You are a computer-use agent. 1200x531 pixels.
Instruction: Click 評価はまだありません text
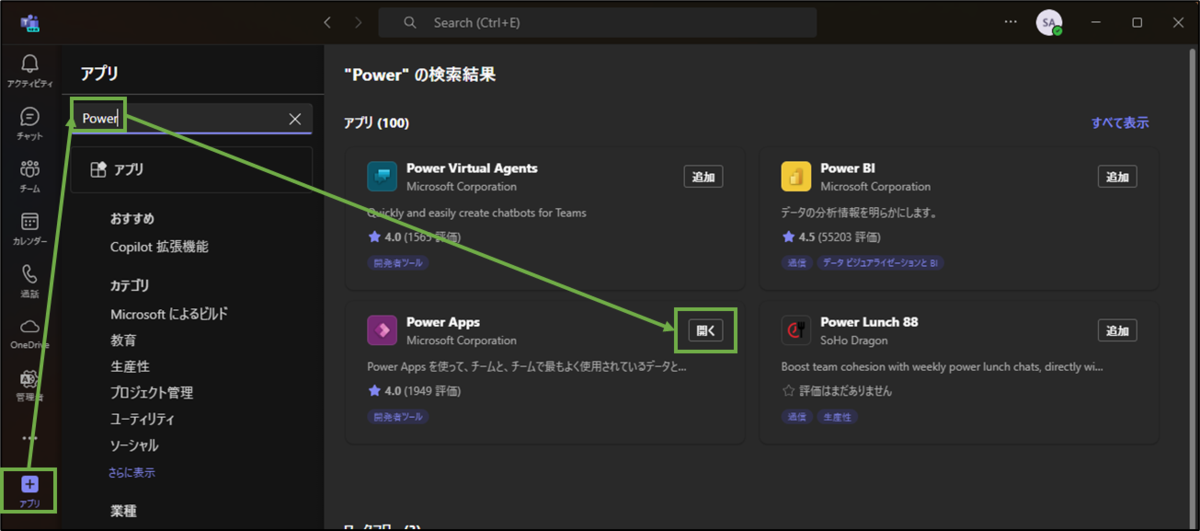[x=845, y=391]
